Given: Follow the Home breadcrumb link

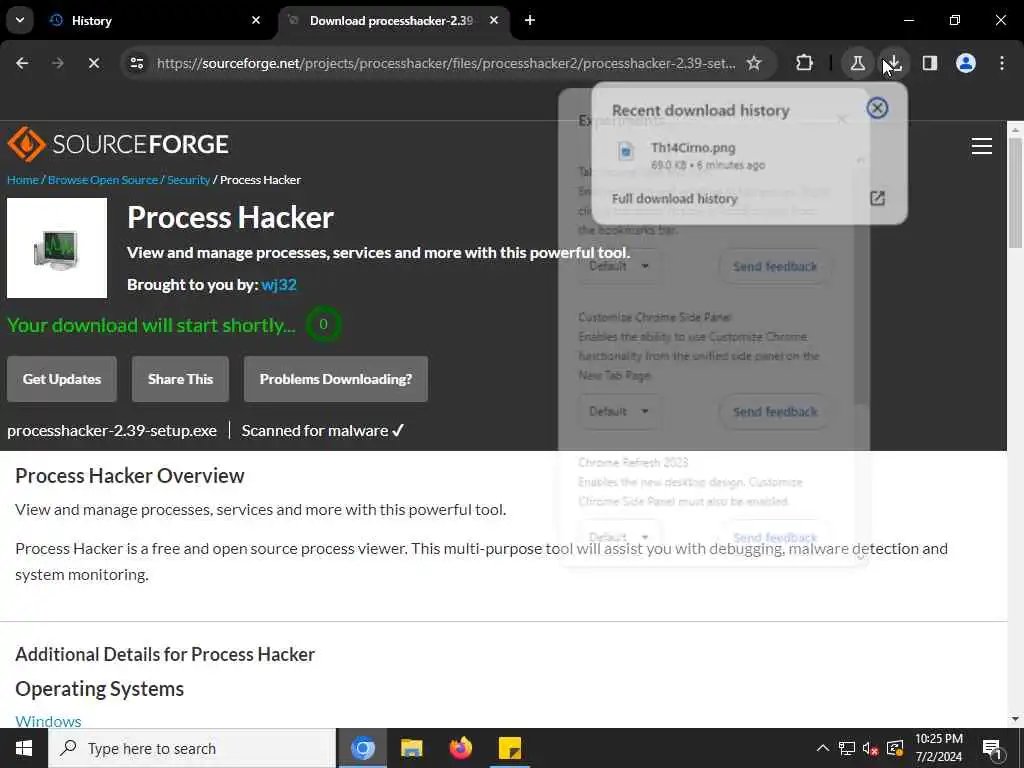Looking at the screenshot, I should (23, 180).
